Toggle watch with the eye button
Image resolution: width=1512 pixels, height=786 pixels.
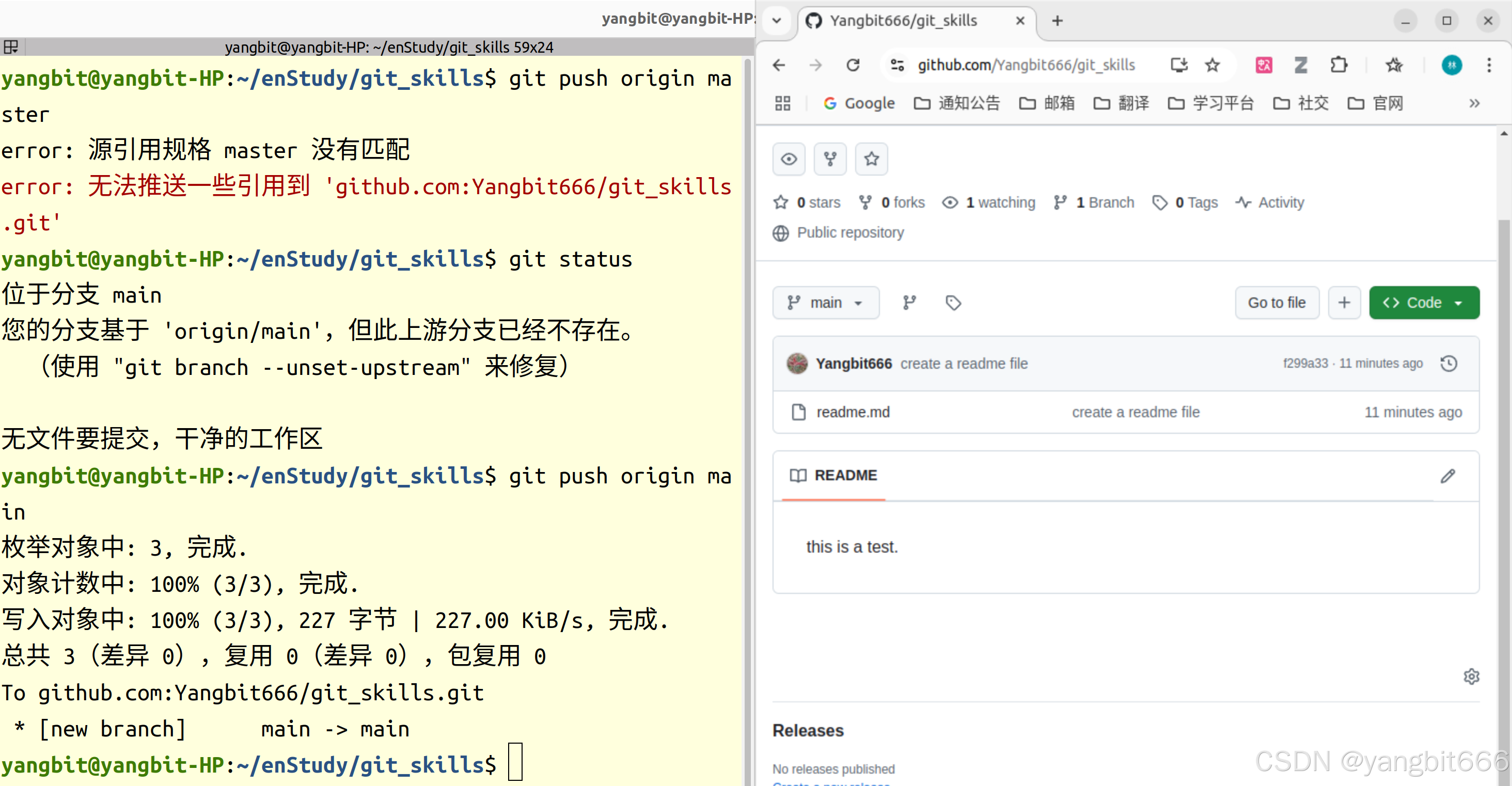[x=789, y=159]
